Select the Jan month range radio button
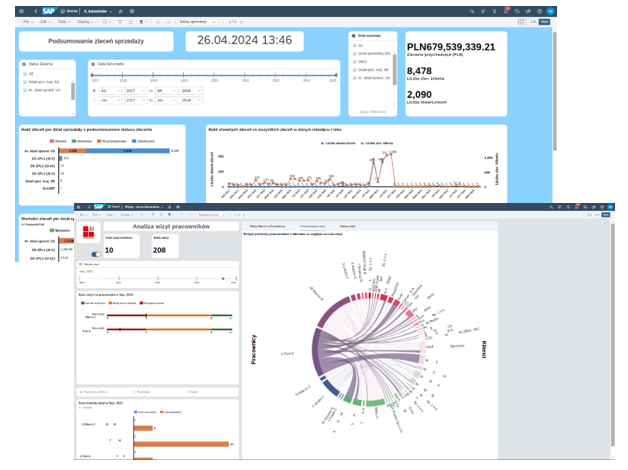Image resolution: width=628 pixels, height=470 pixels. coord(94,99)
